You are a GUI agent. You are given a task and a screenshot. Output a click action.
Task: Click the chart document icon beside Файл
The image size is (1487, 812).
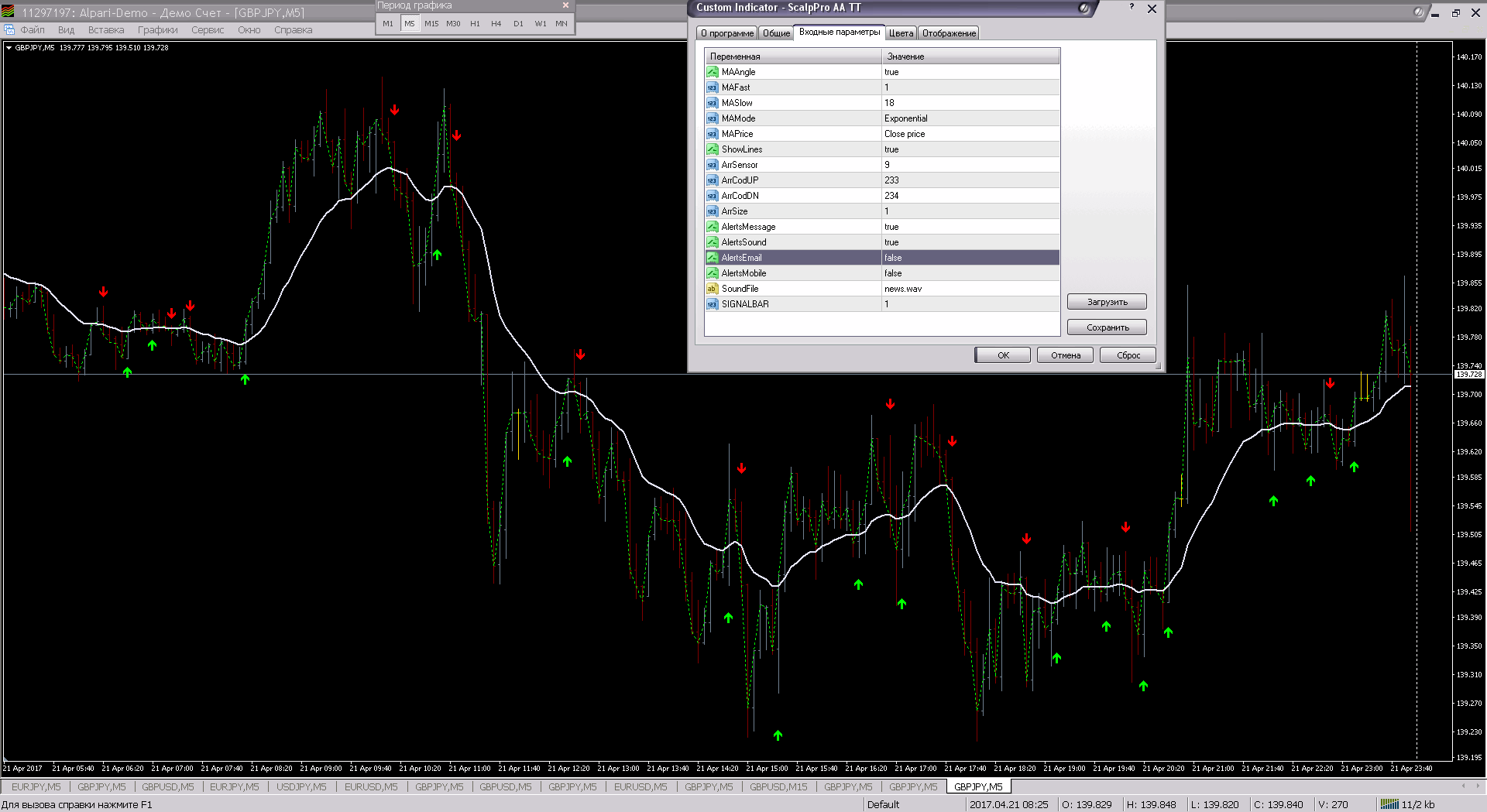(x=9, y=30)
